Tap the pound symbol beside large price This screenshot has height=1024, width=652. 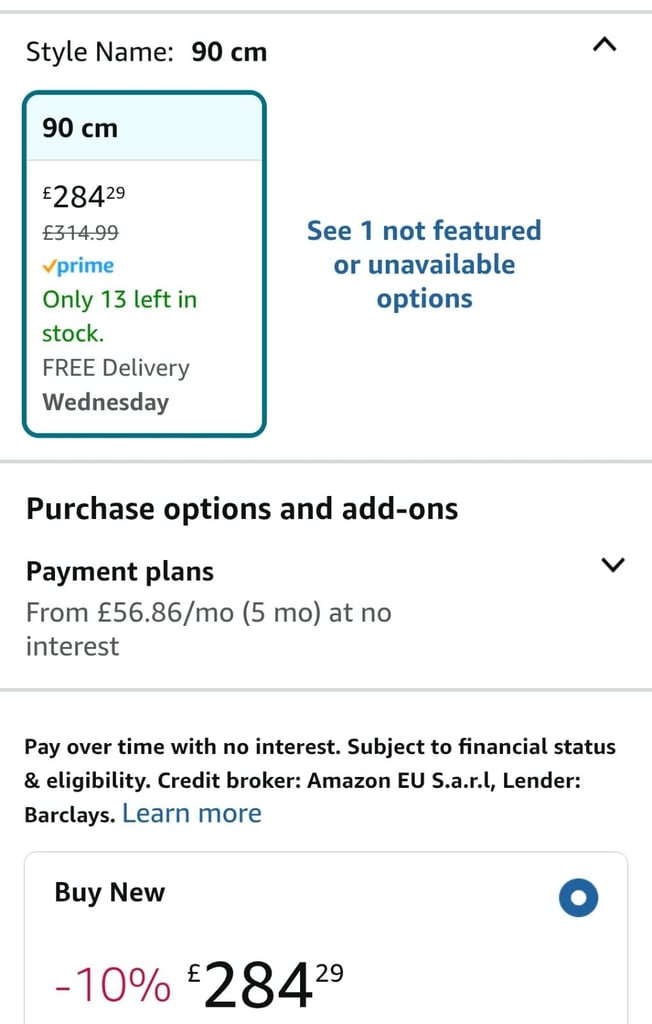point(194,974)
